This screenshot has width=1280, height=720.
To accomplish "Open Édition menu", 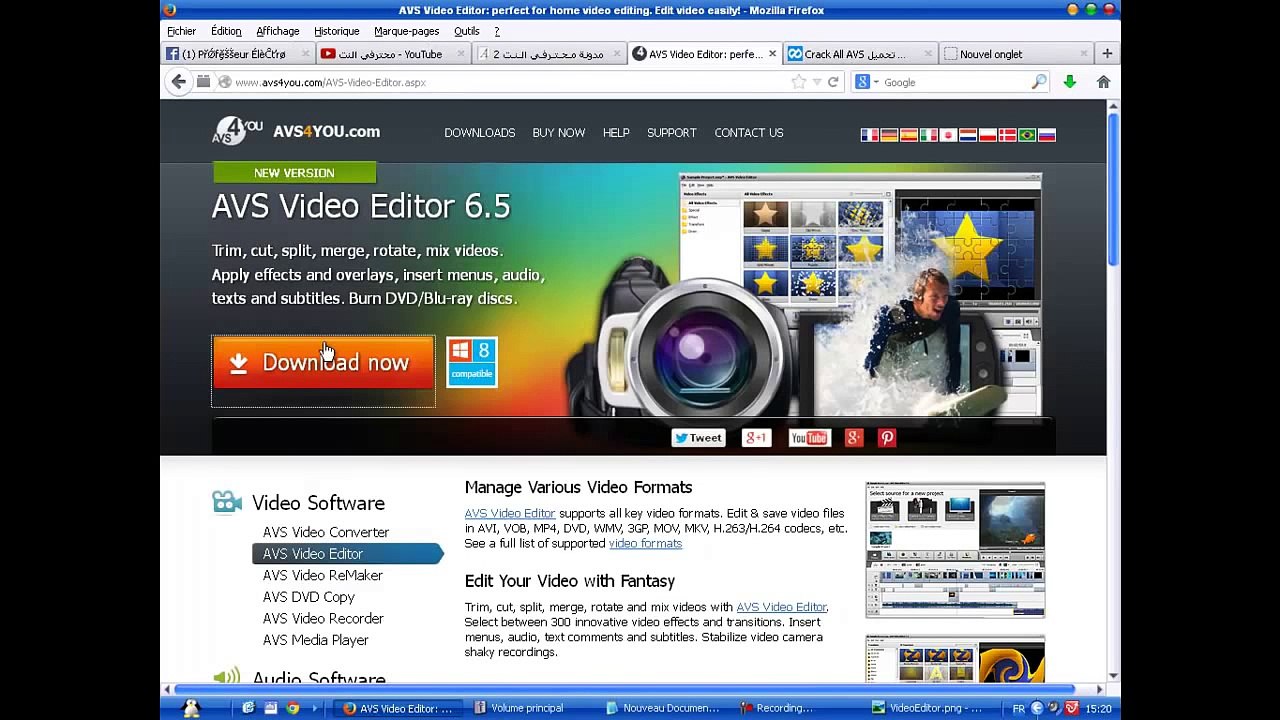I will (x=226, y=31).
